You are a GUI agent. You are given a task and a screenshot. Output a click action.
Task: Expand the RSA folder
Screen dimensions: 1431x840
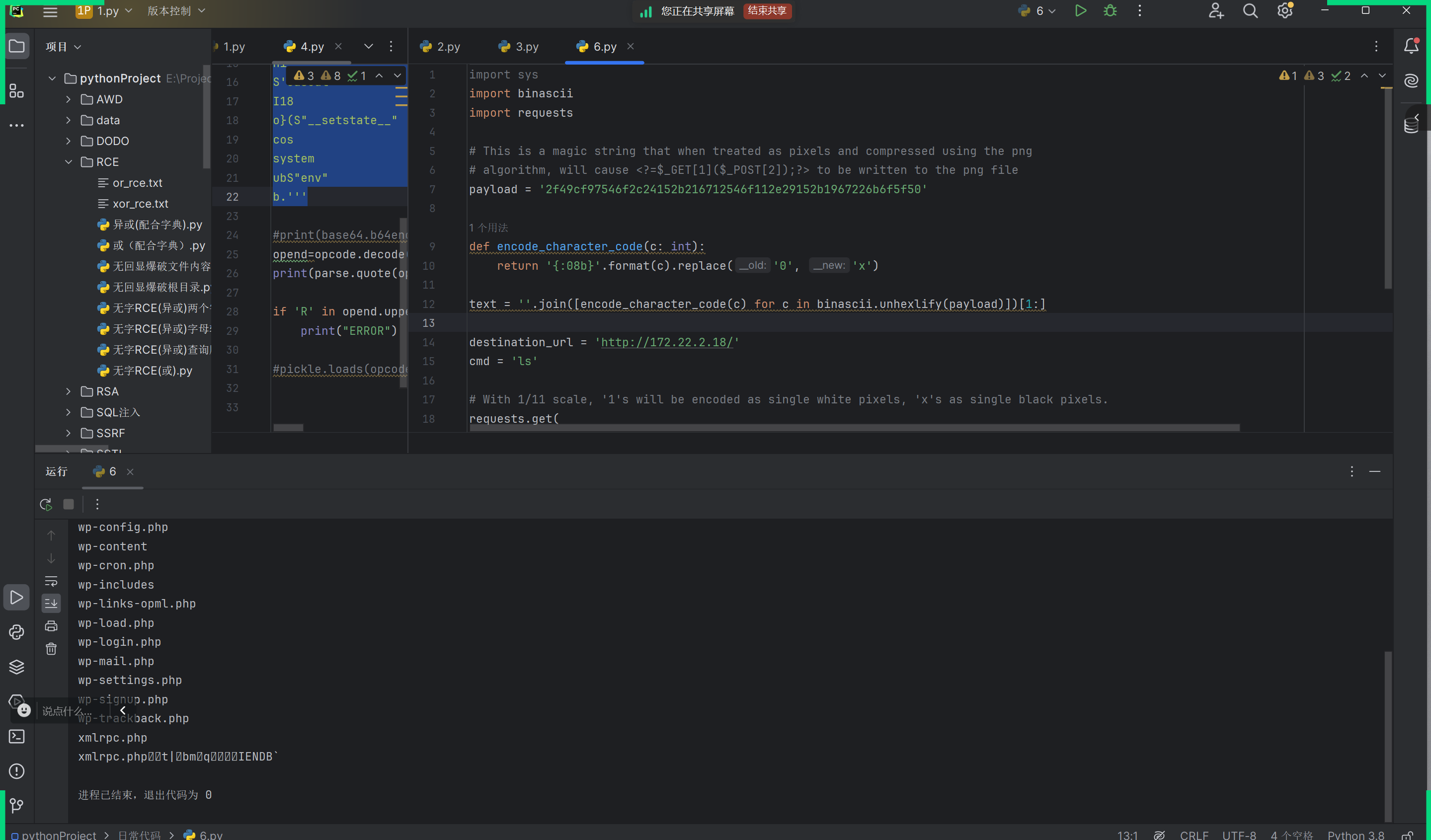coord(68,391)
